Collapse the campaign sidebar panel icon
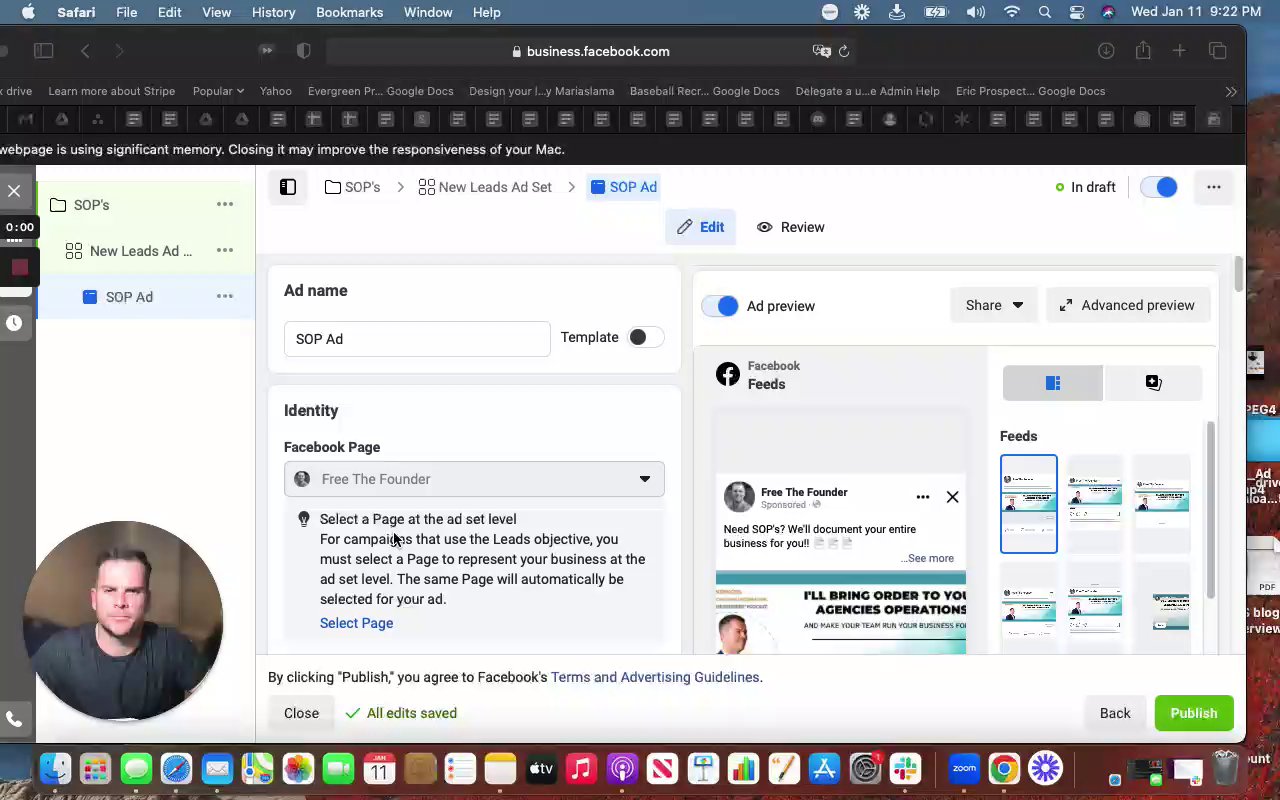 288,187
